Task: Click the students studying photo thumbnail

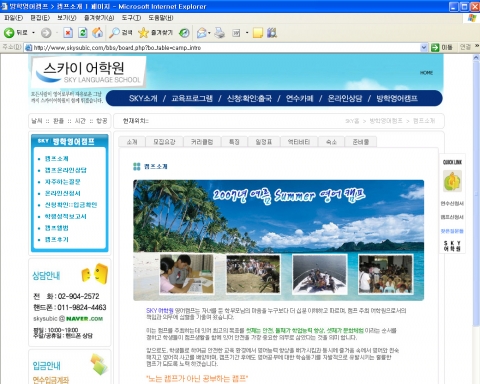Action: click(186, 274)
